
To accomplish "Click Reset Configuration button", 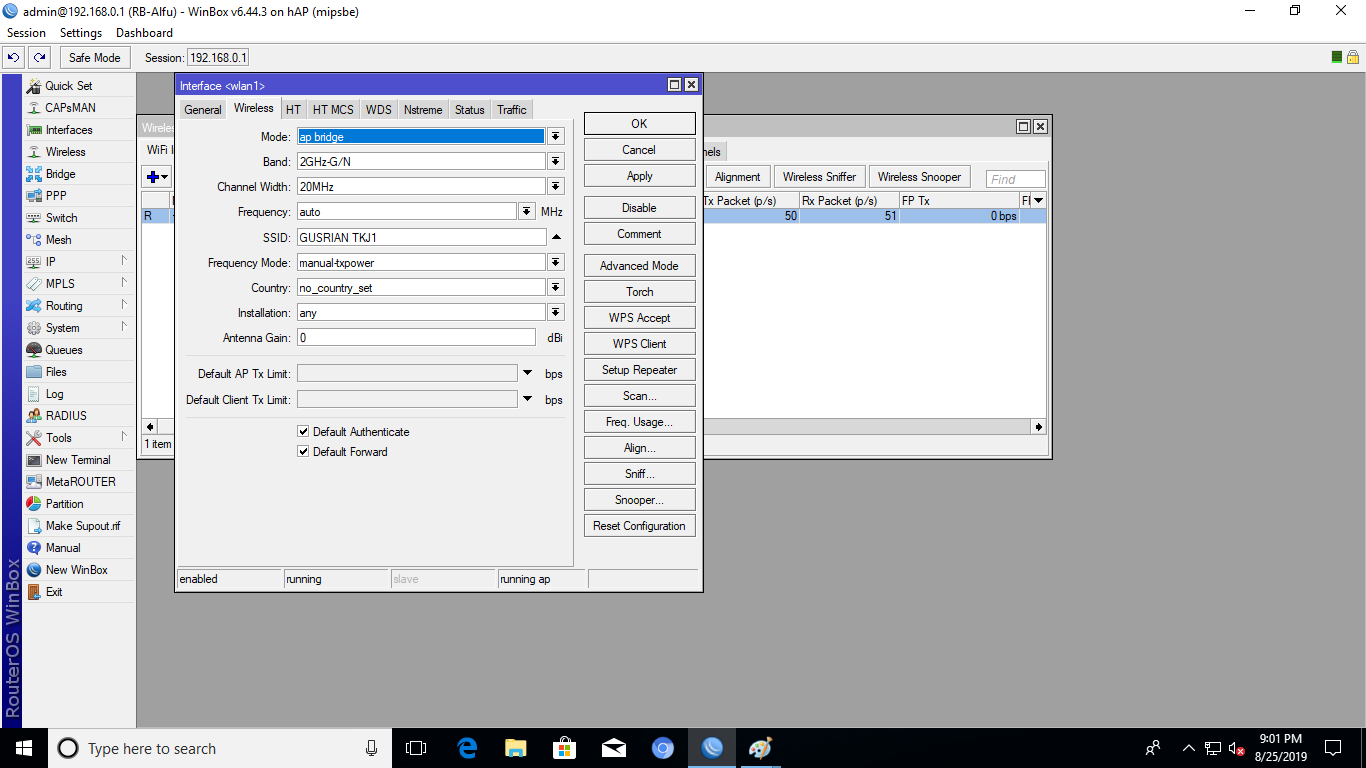I will pyautogui.click(x=640, y=526).
